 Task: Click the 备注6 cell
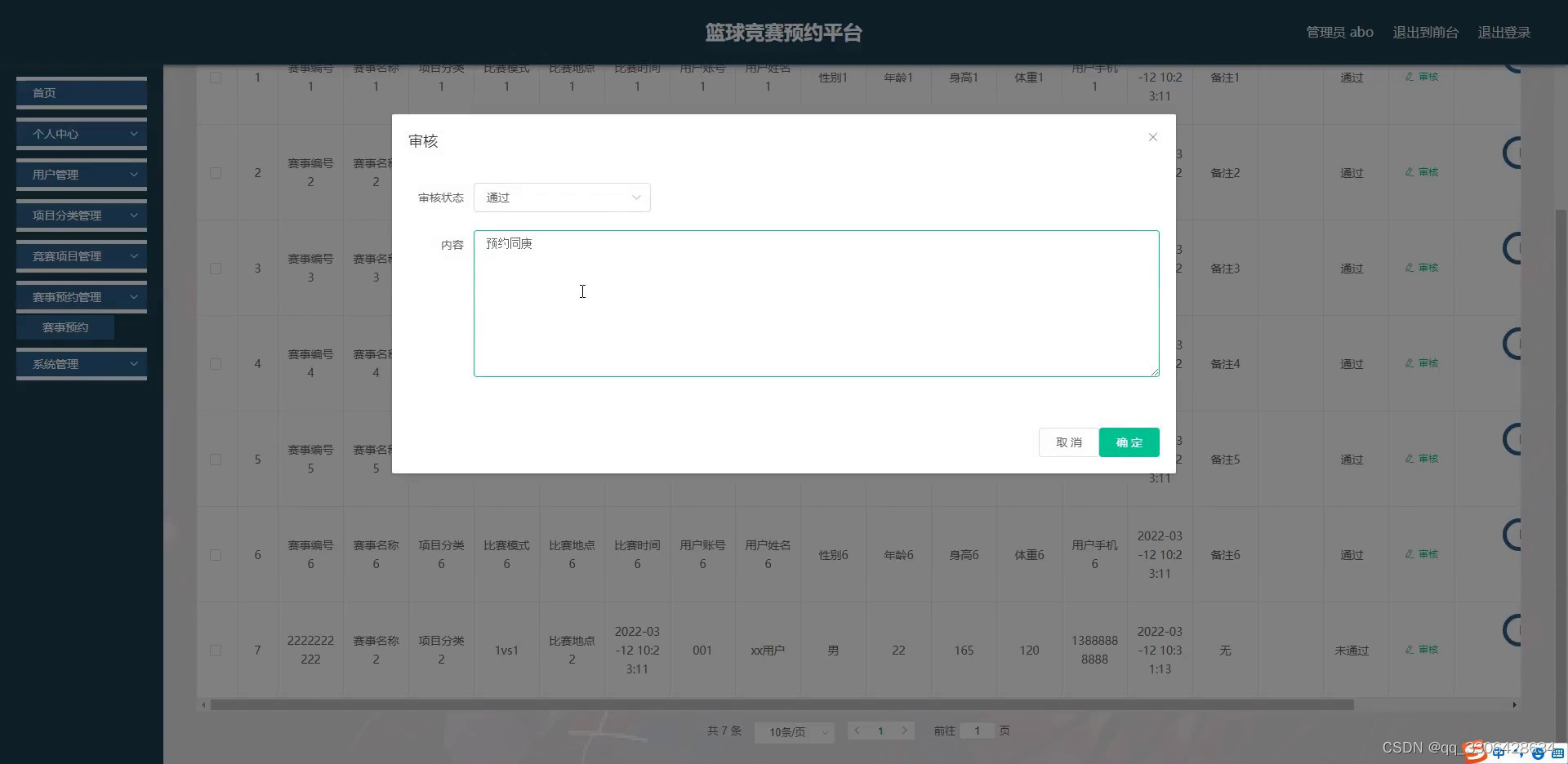[x=1225, y=555]
